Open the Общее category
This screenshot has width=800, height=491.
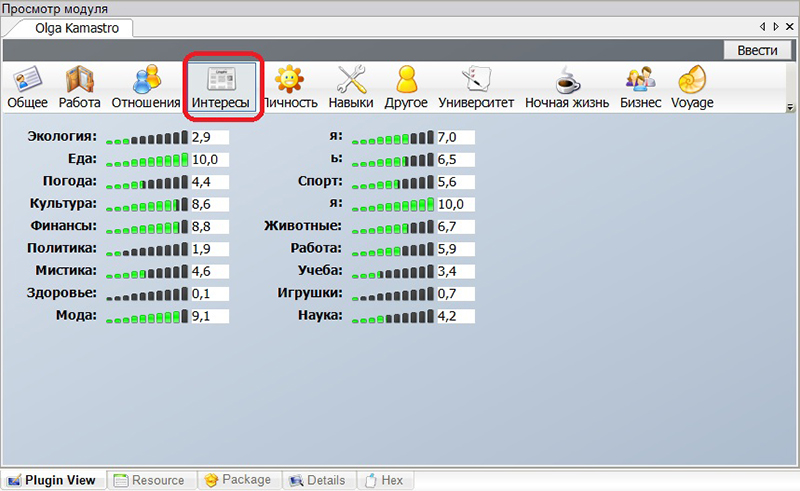click(x=27, y=87)
